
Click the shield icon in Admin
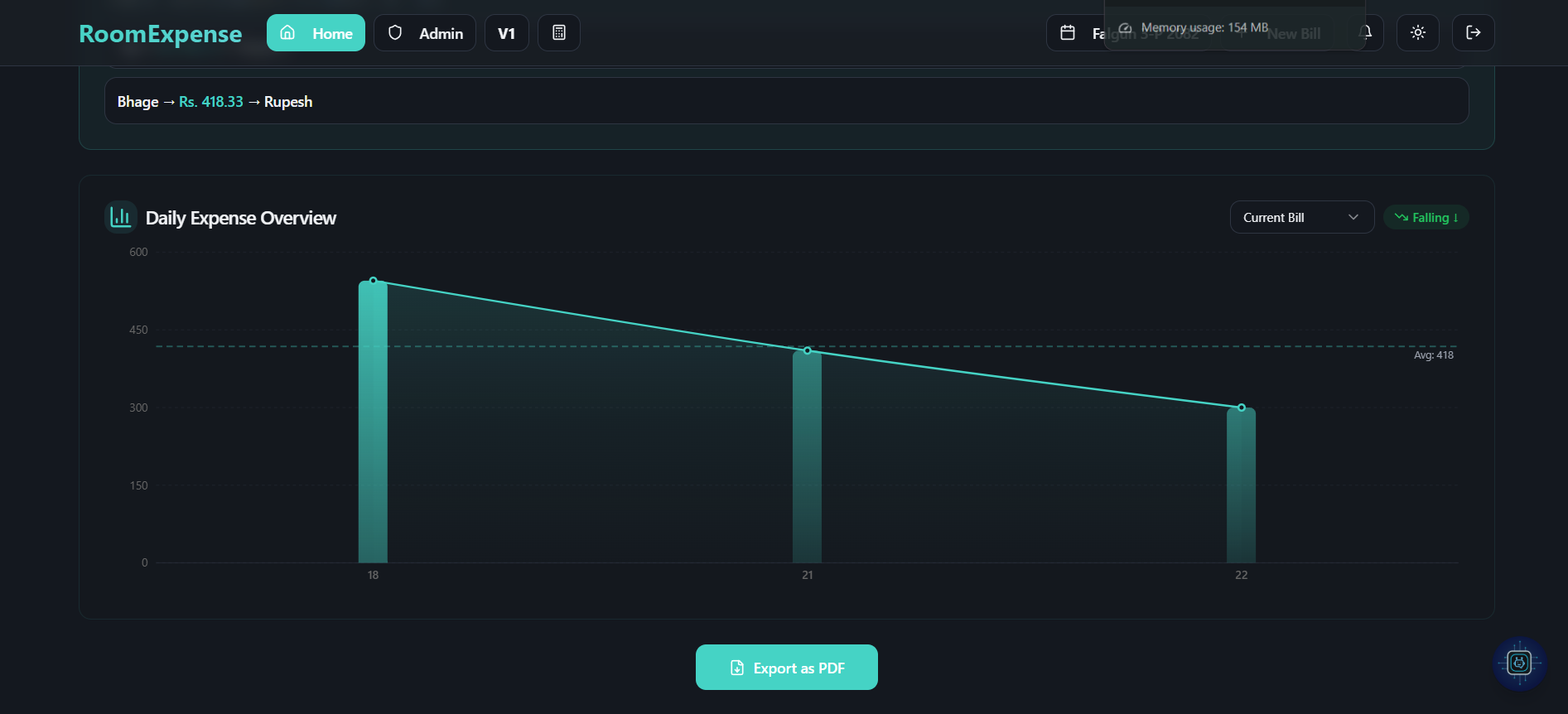point(395,33)
